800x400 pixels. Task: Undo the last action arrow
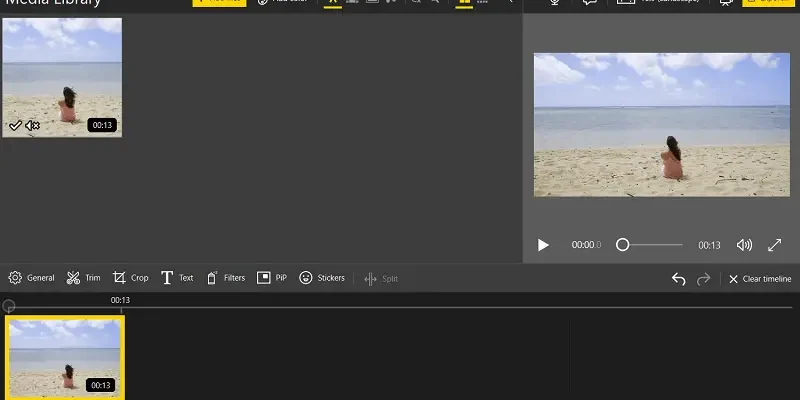tap(679, 279)
